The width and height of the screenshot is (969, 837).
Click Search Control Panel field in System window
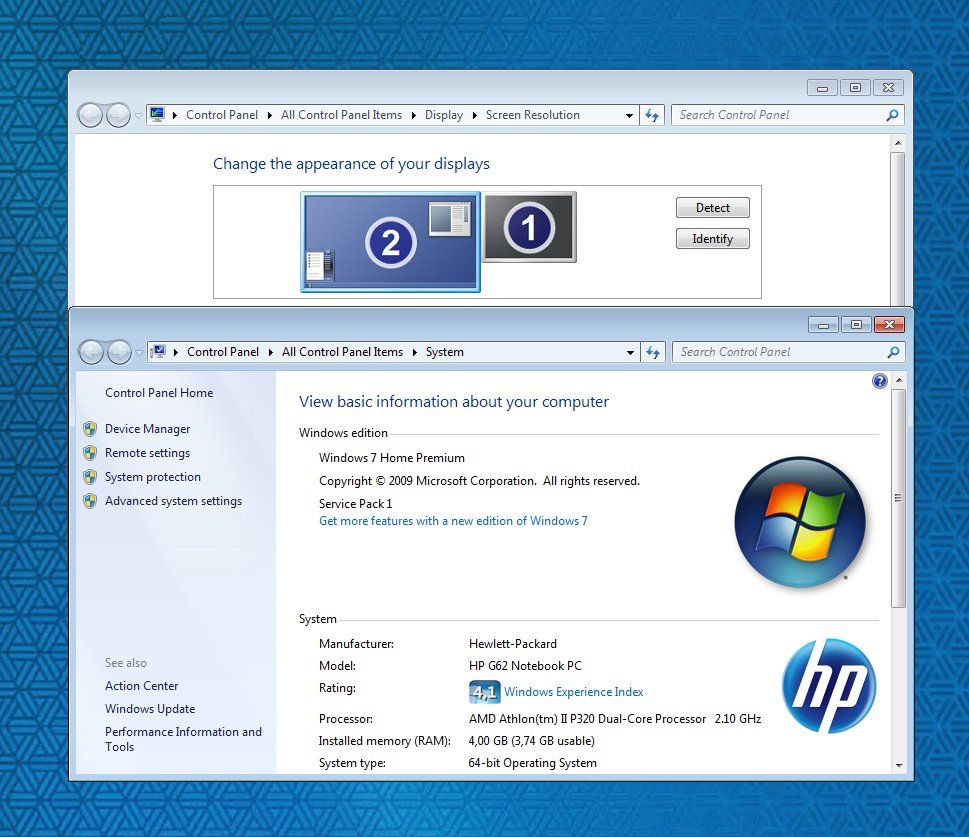click(778, 352)
